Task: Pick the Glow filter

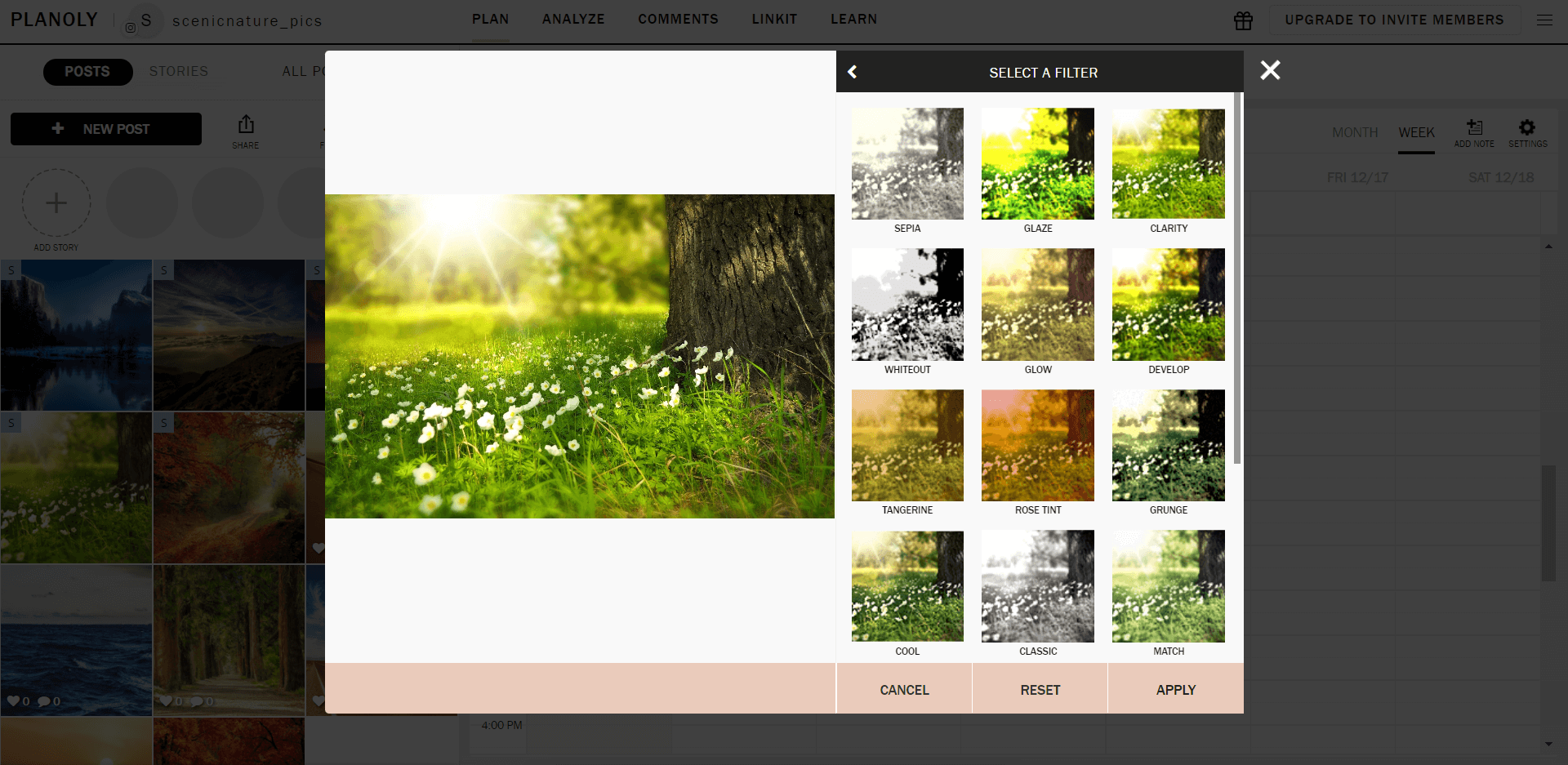Action: [x=1038, y=305]
